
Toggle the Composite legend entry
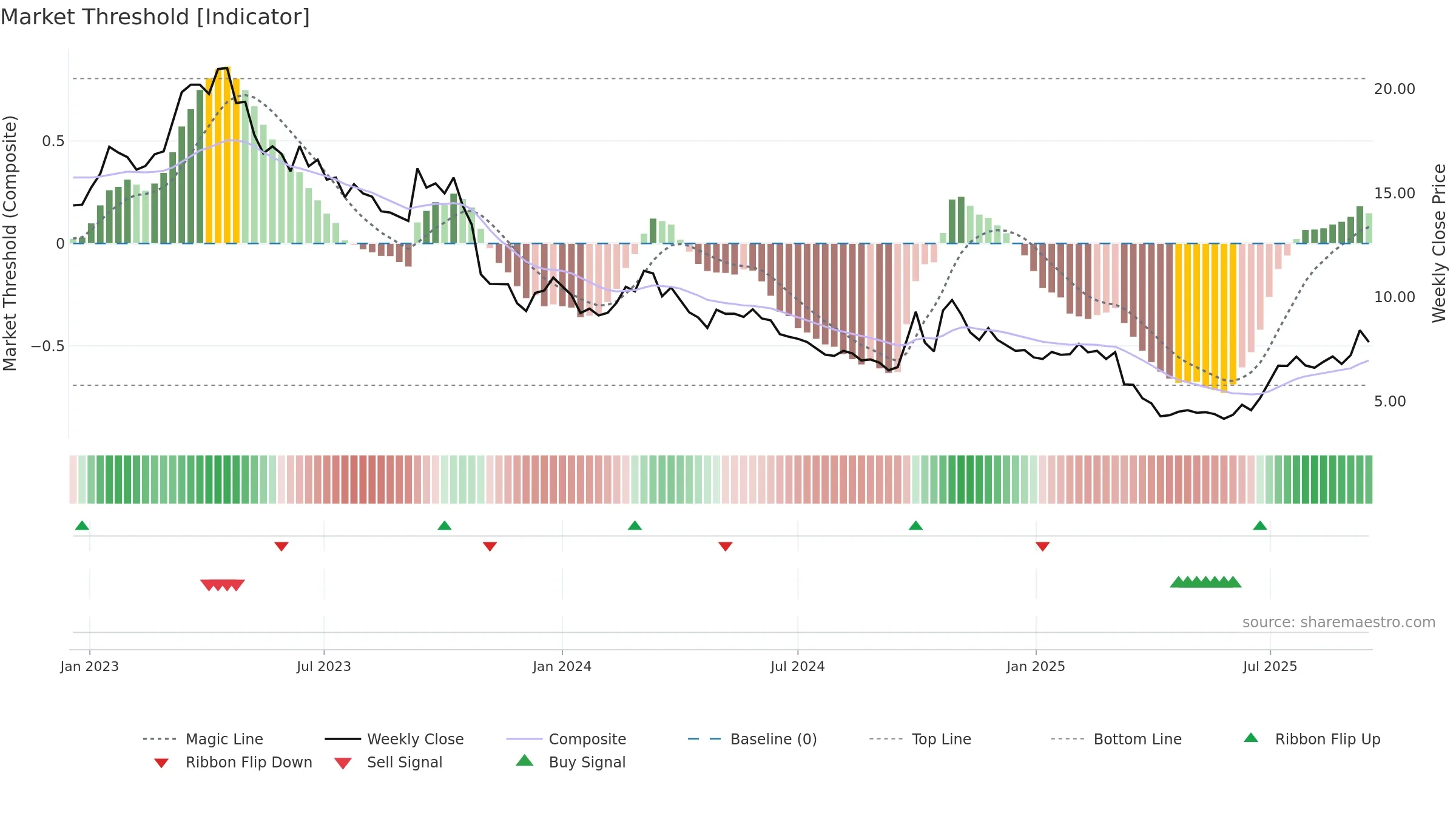coord(566,739)
